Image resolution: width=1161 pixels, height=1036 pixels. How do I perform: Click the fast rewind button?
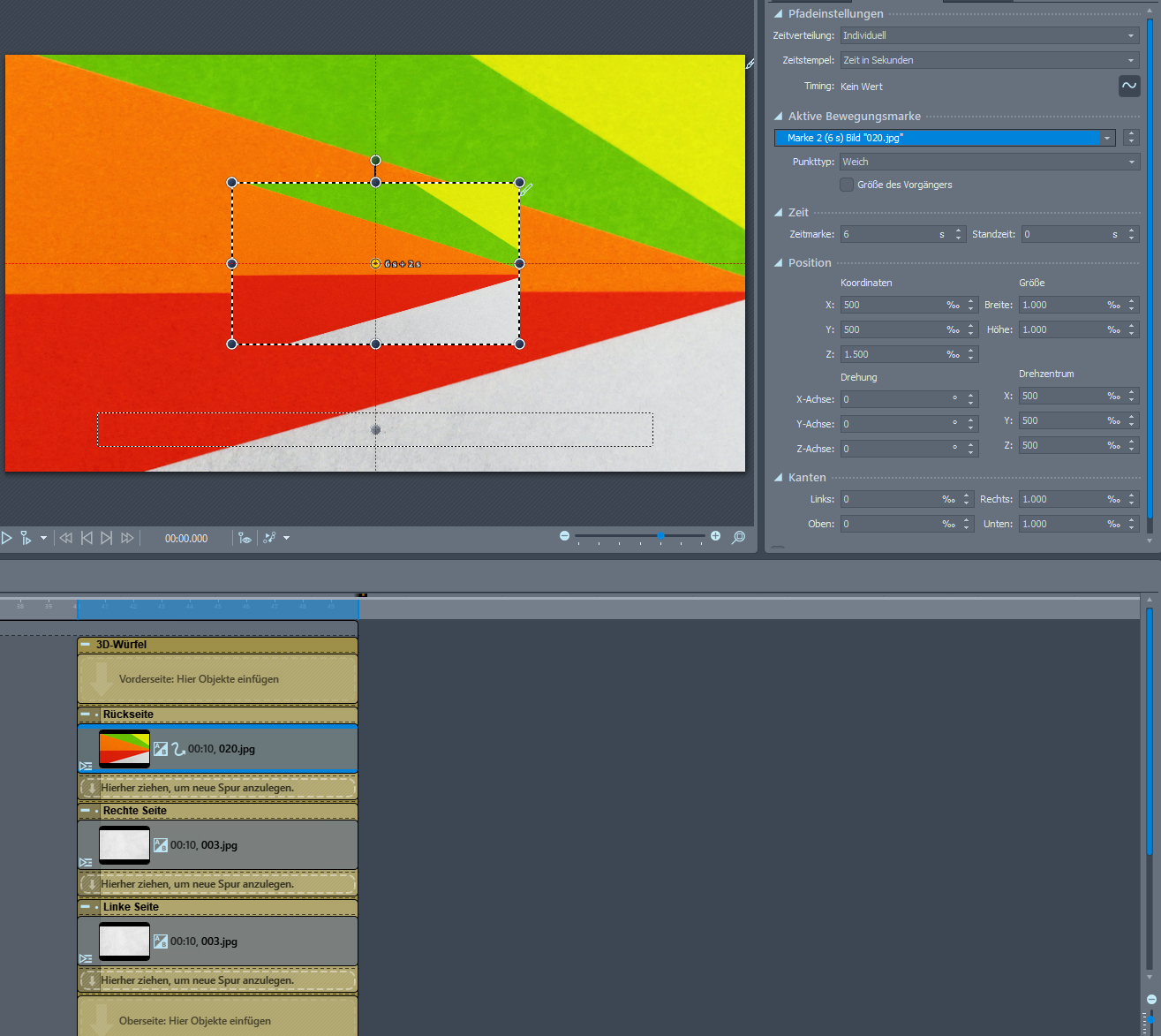[x=65, y=538]
